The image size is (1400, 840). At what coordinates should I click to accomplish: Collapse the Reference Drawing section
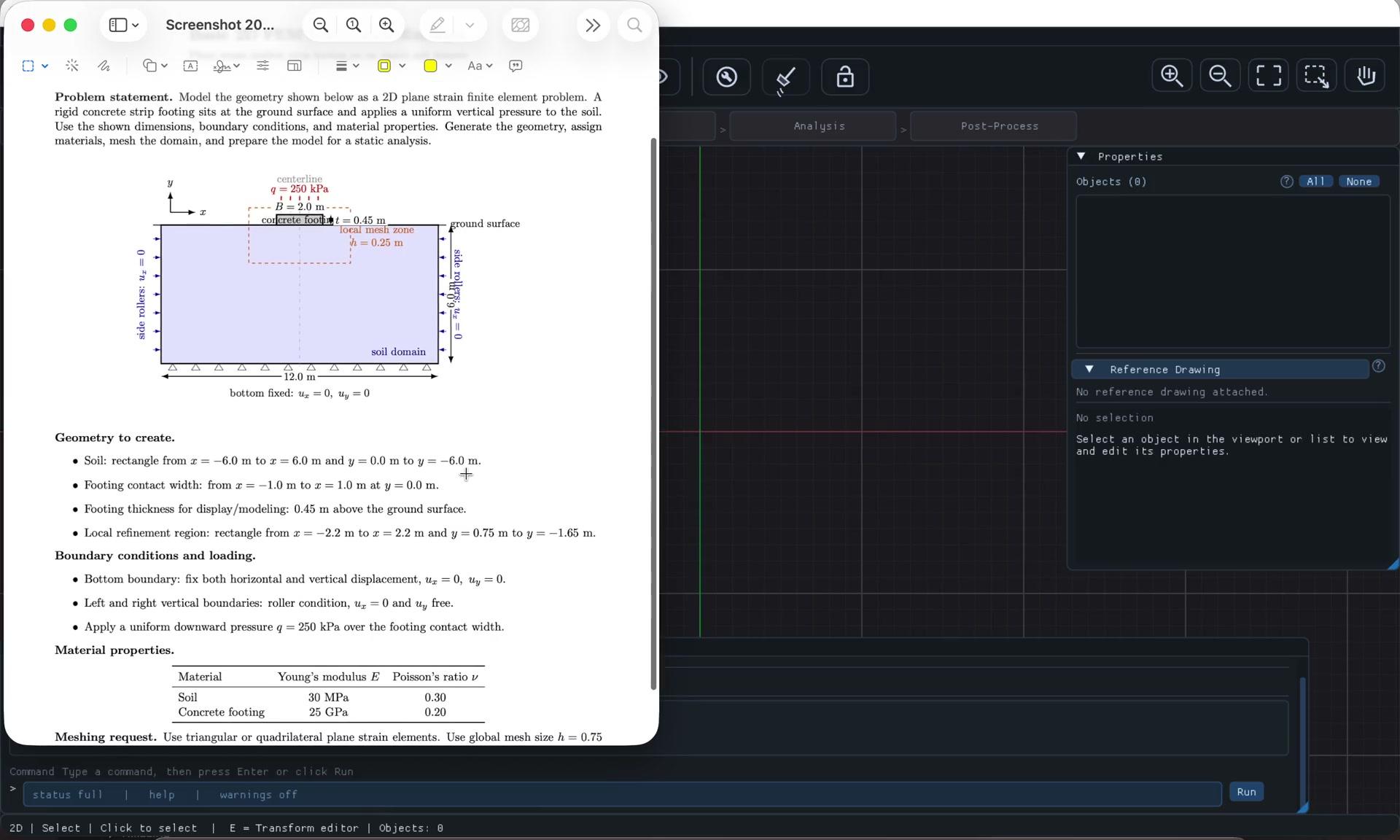click(1089, 369)
